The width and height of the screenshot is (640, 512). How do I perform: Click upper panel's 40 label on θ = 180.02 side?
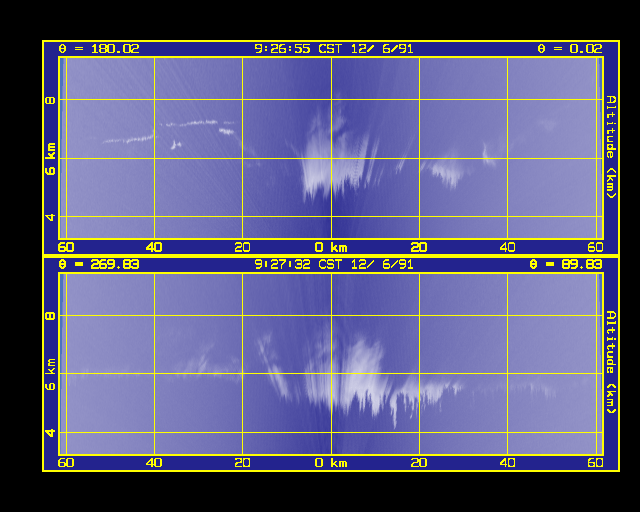coord(154,247)
